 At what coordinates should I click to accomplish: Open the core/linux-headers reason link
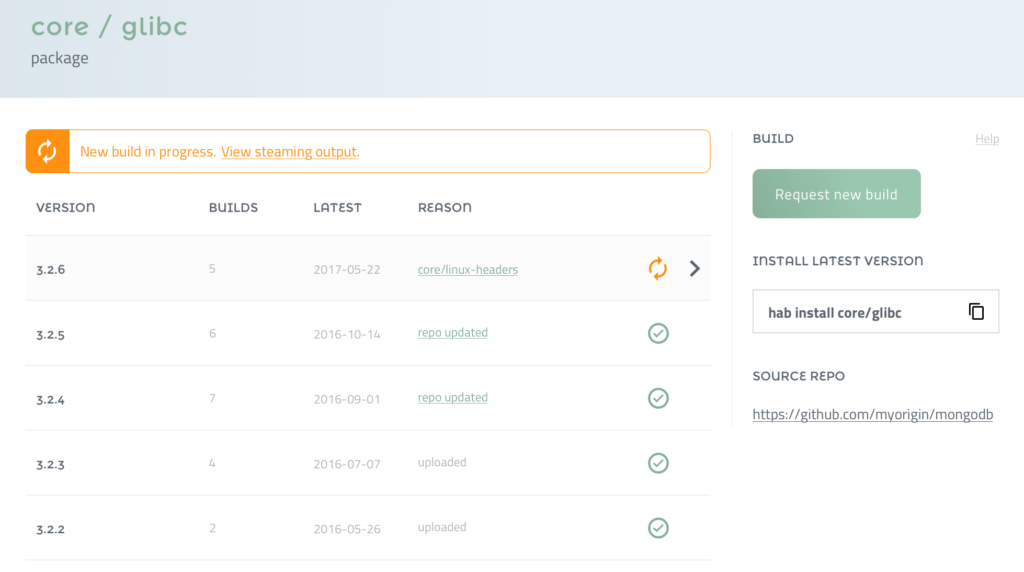(x=467, y=269)
